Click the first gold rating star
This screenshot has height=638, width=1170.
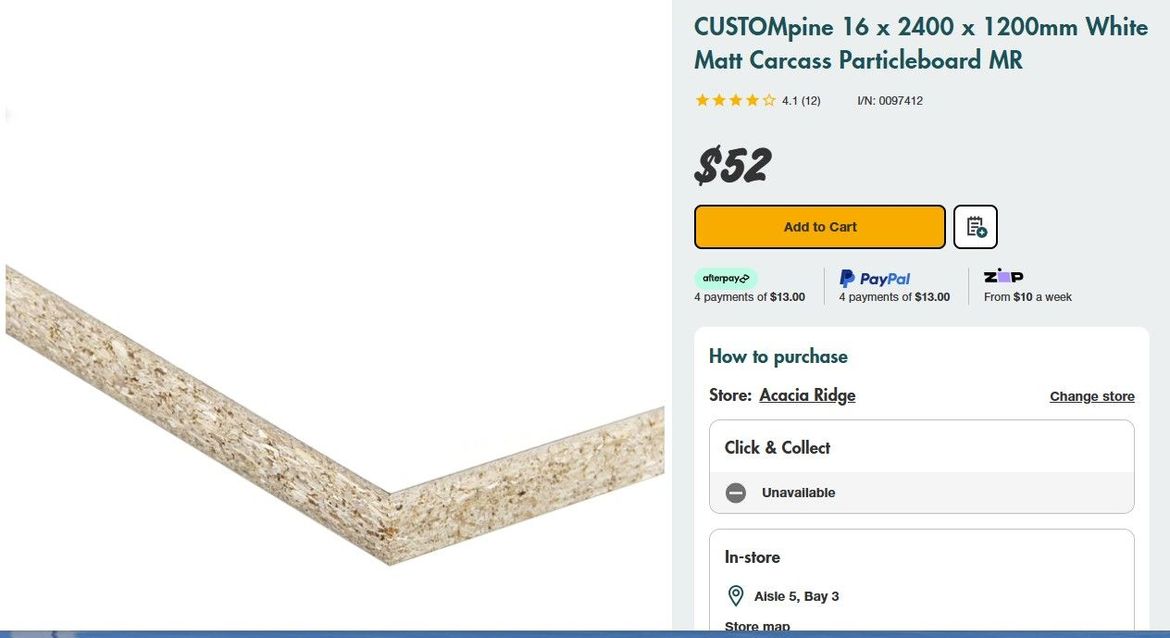click(702, 100)
